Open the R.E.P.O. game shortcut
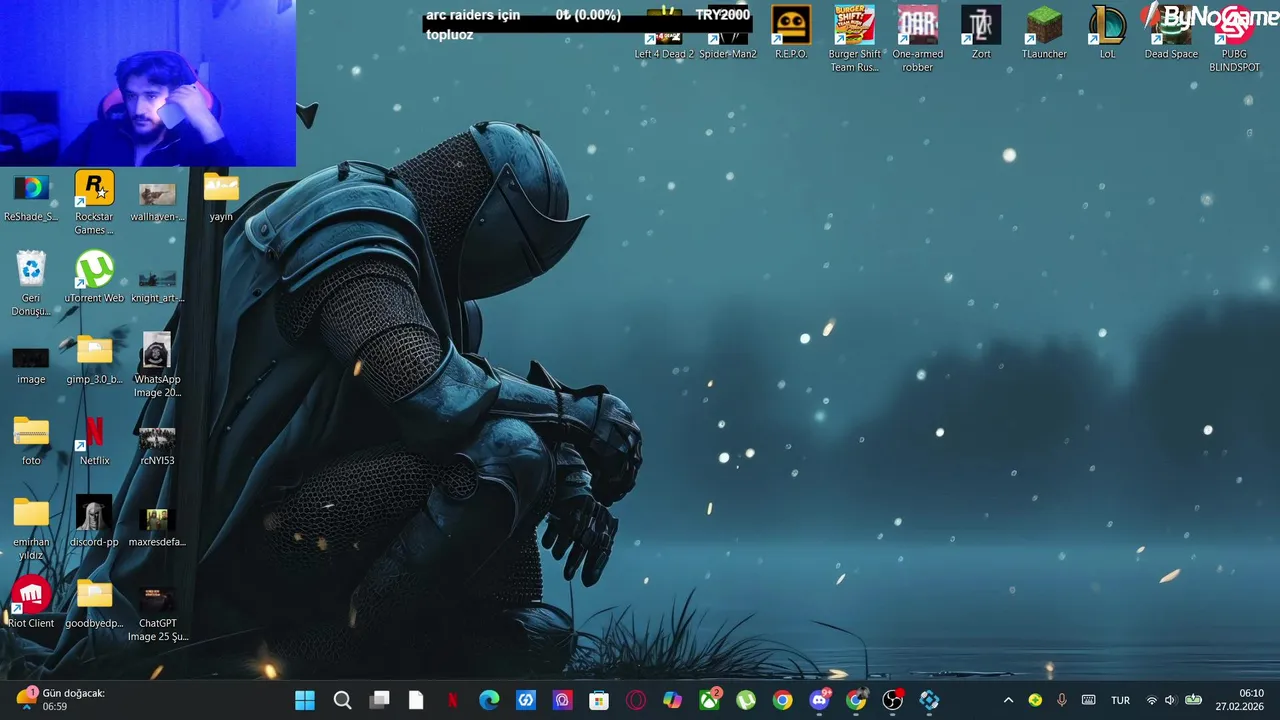1280x720 pixels. 791,32
